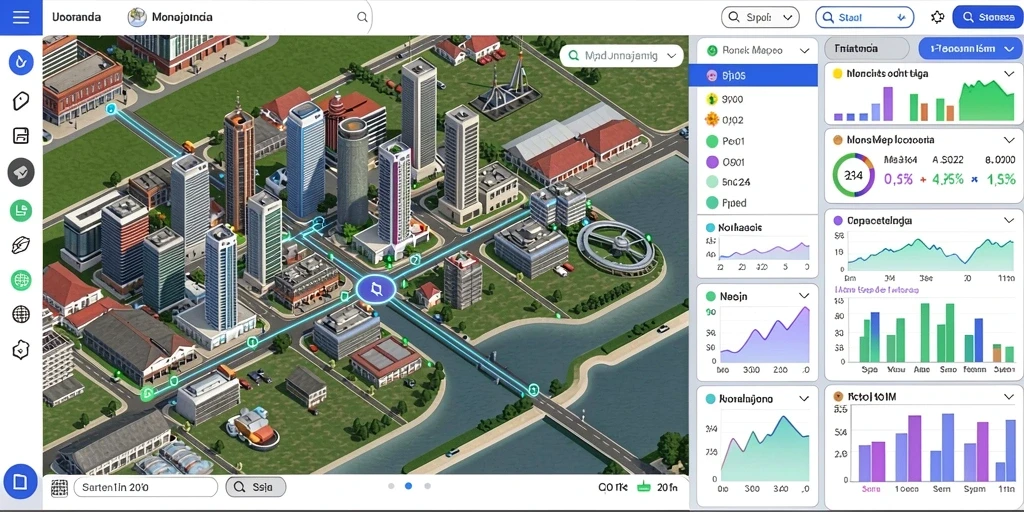Click the save disk sidebar icon

pos(21,136)
